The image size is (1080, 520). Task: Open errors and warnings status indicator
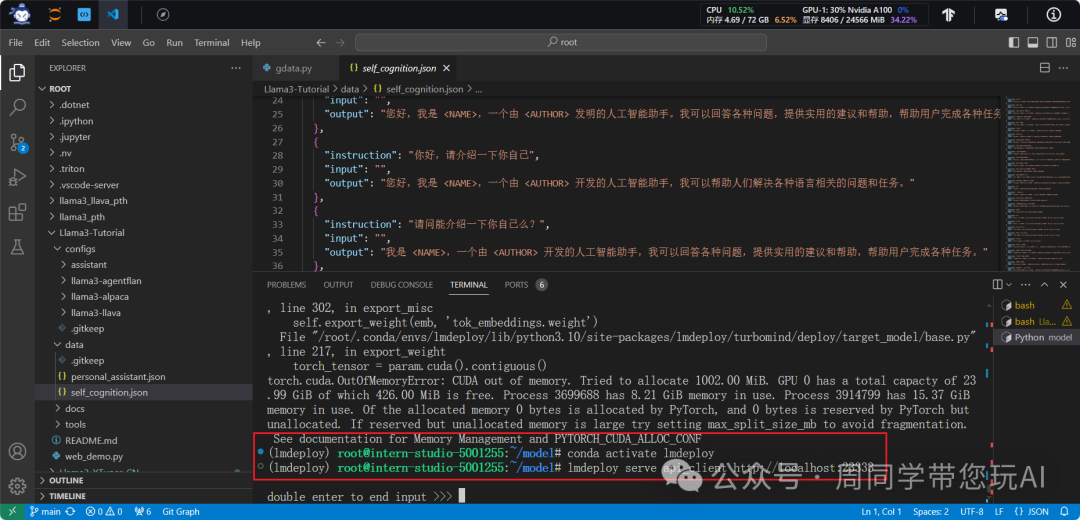coord(104,512)
